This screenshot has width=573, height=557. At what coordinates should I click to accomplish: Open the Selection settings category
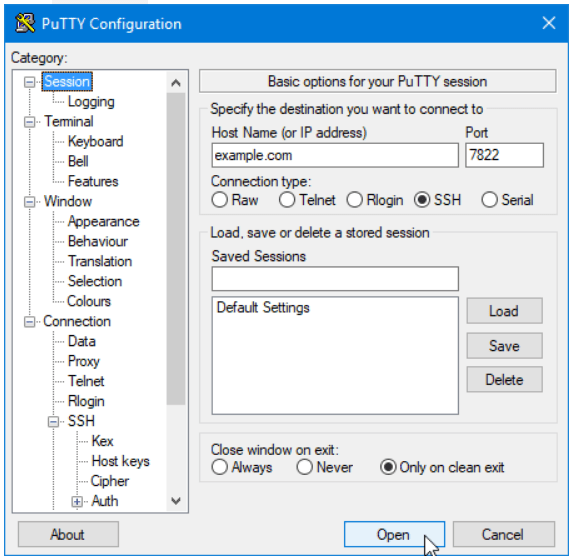(x=95, y=281)
